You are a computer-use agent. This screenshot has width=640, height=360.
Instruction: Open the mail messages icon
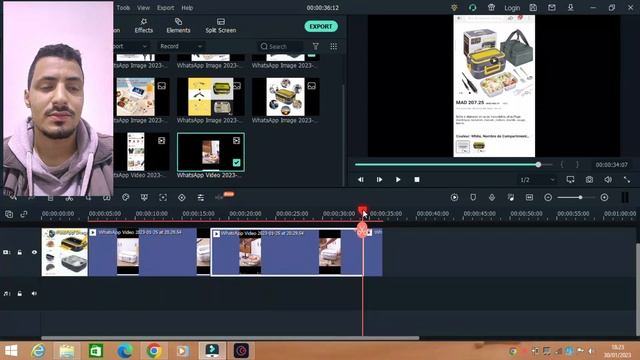(x=551, y=7)
